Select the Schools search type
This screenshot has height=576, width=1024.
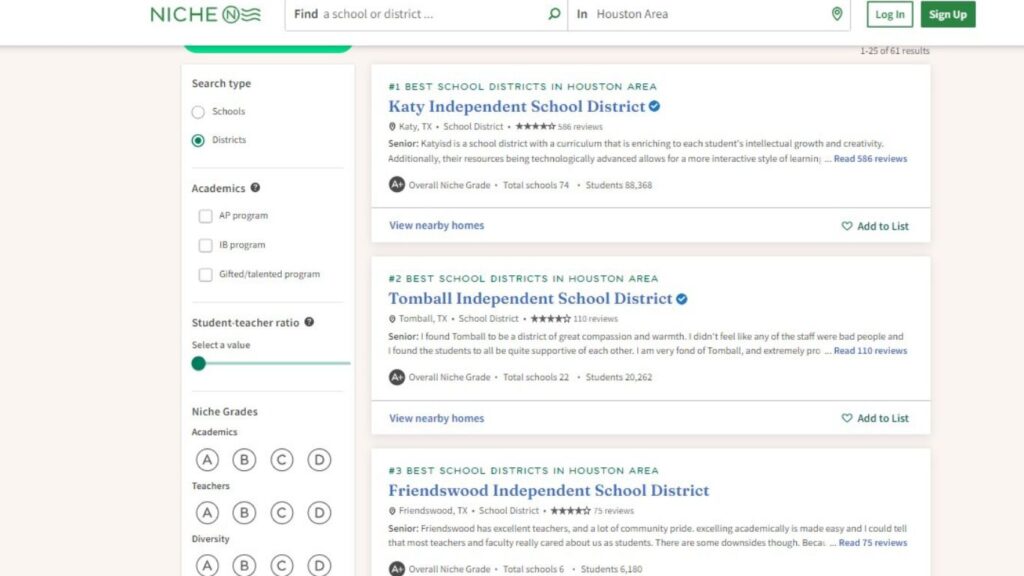[198, 112]
